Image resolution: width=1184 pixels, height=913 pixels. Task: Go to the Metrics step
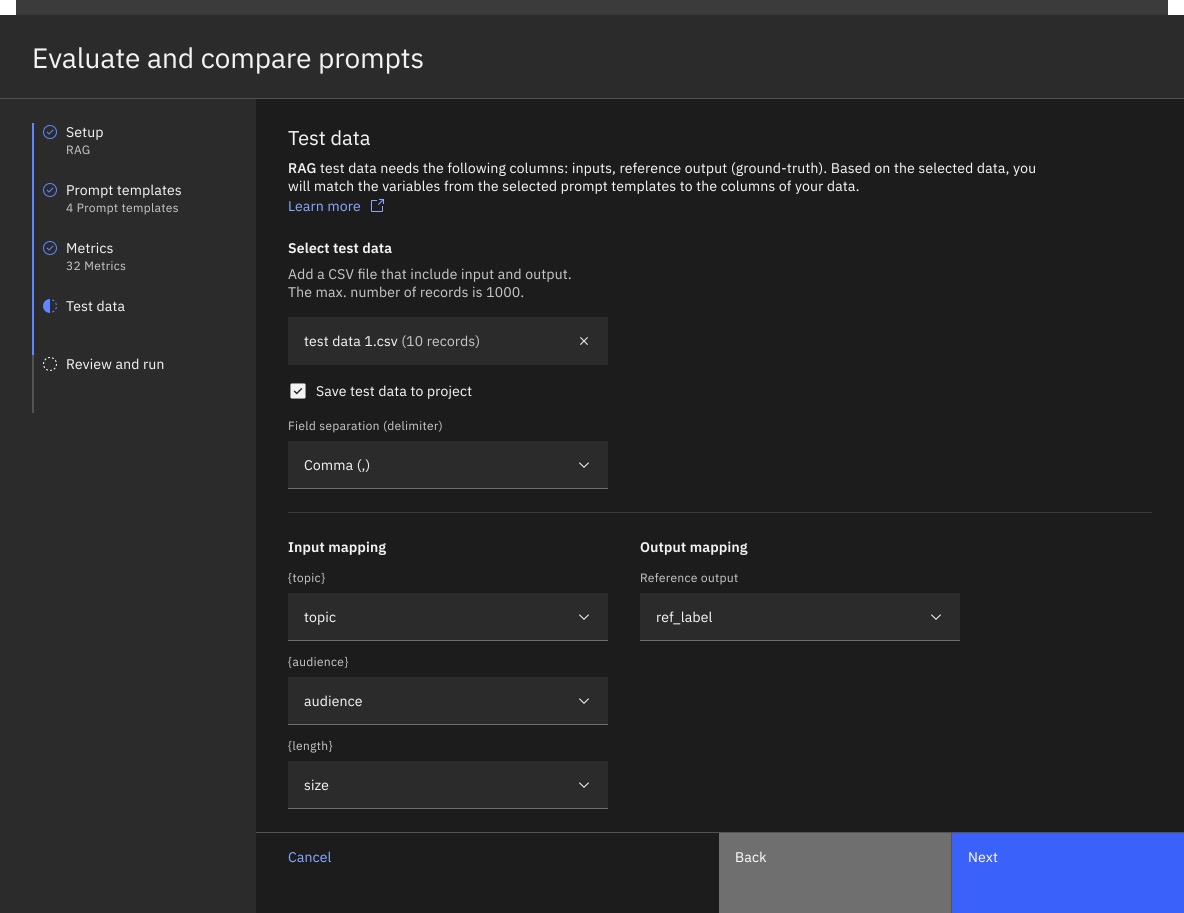tap(89, 248)
